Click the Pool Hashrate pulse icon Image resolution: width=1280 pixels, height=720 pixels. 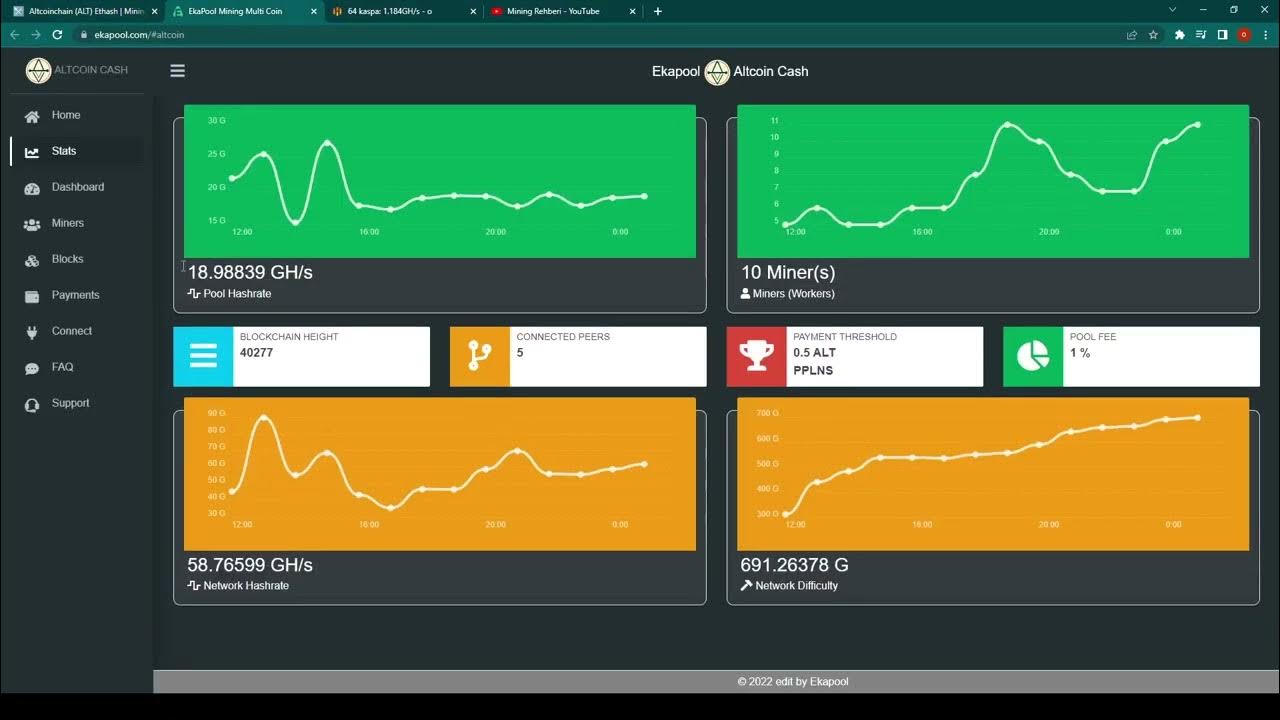(194, 294)
